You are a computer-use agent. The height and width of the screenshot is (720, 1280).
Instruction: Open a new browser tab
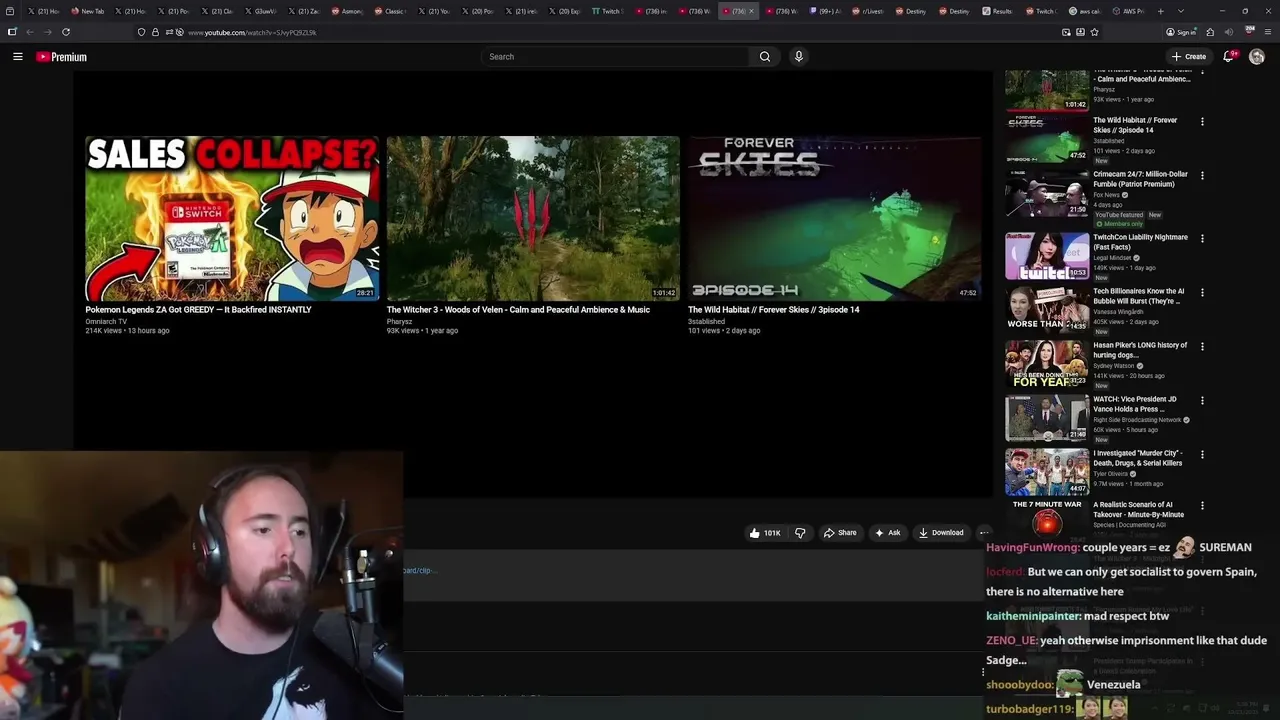(1160, 11)
